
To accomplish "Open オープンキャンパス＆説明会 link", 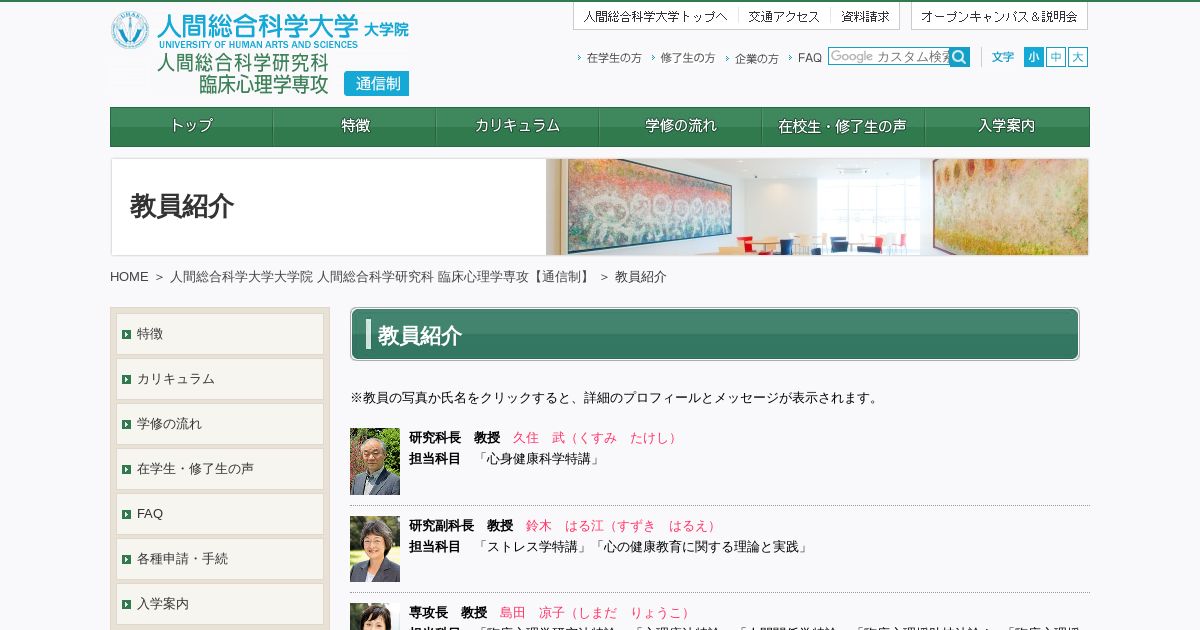I will 999,16.
